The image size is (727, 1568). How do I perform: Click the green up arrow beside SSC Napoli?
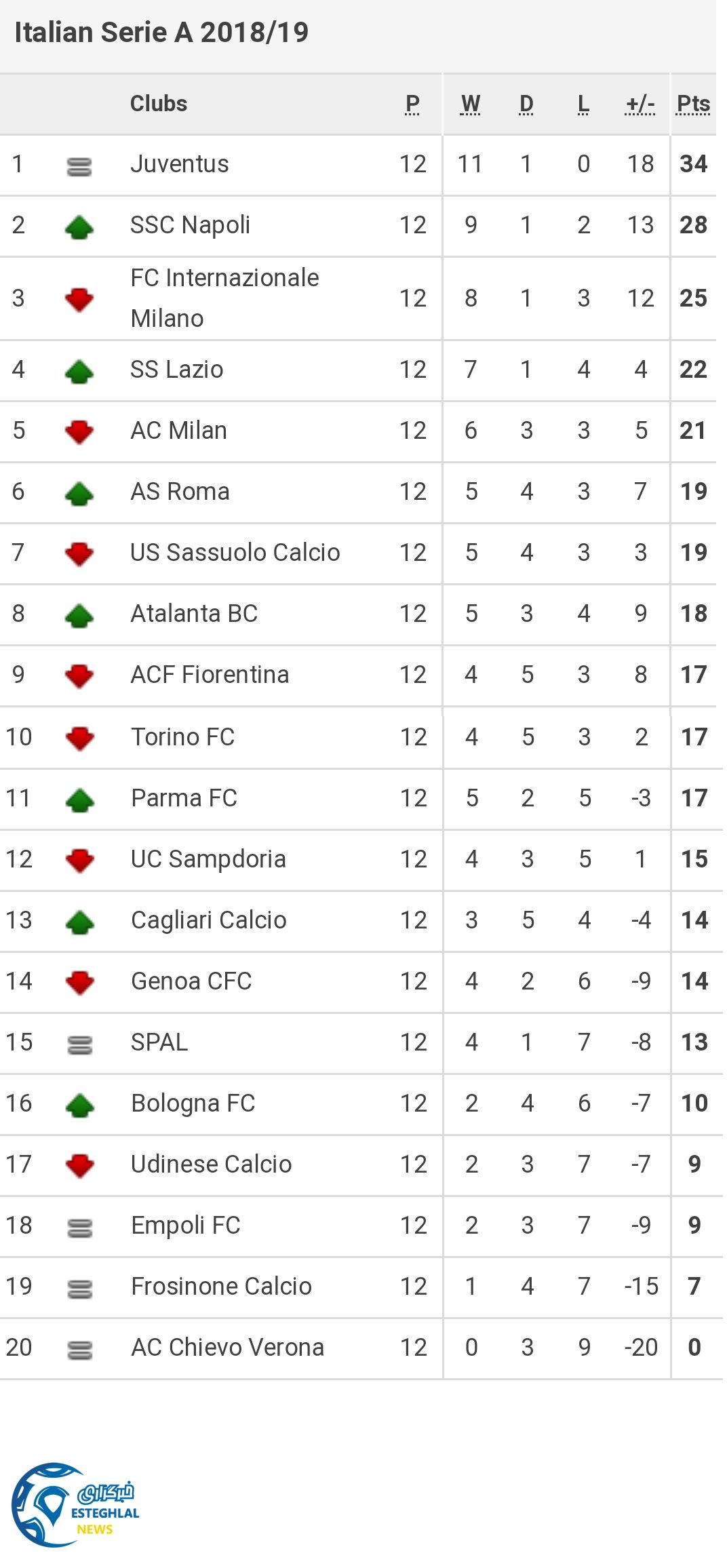(x=79, y=227)
